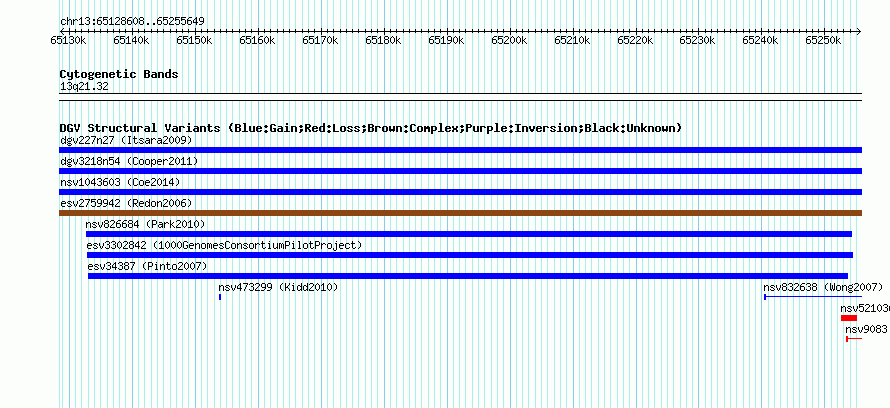Click the 65160k ruler position
Viewport: 890px width, 408px height.
pos(257,40)
